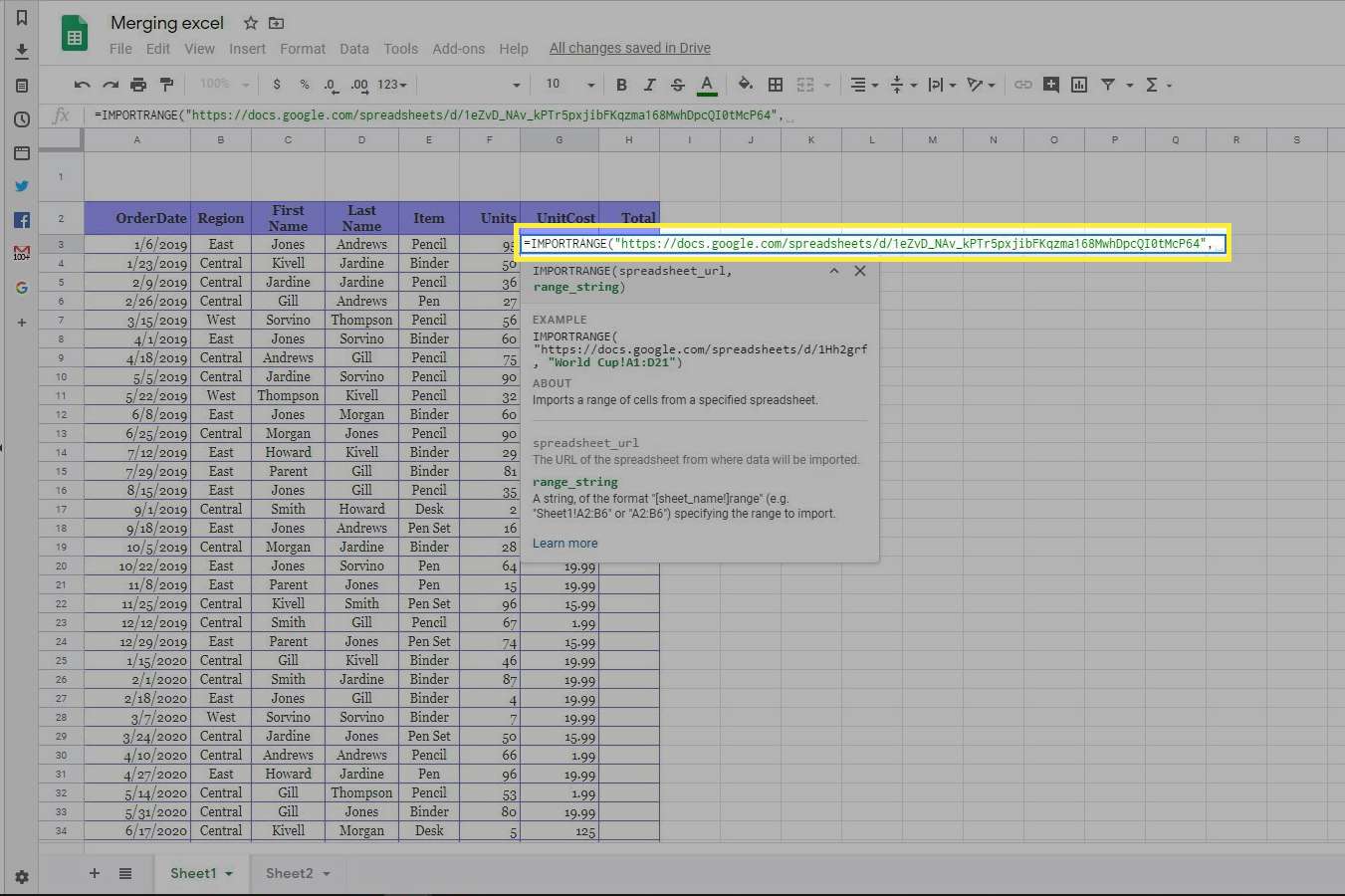
Task: Insert link icon
Action: click(x=1022, y=85)
